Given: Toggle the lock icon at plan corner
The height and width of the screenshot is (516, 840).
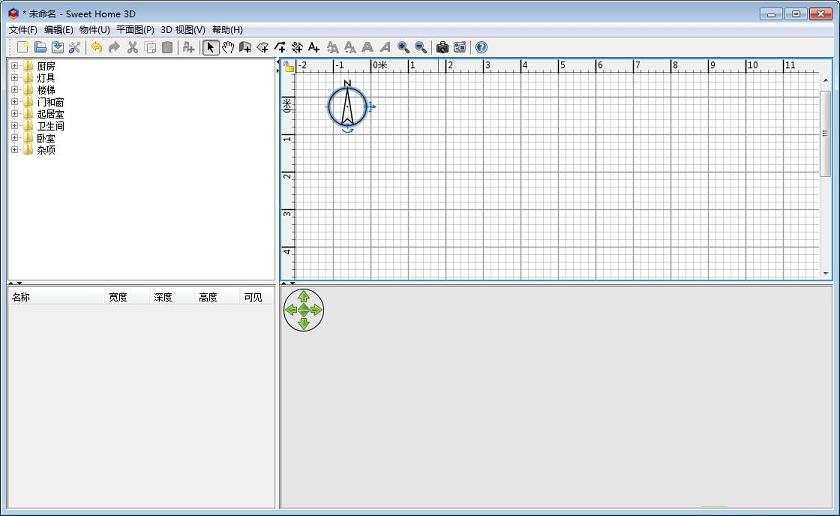Looking at the screenshot, I should coord(288,67).
